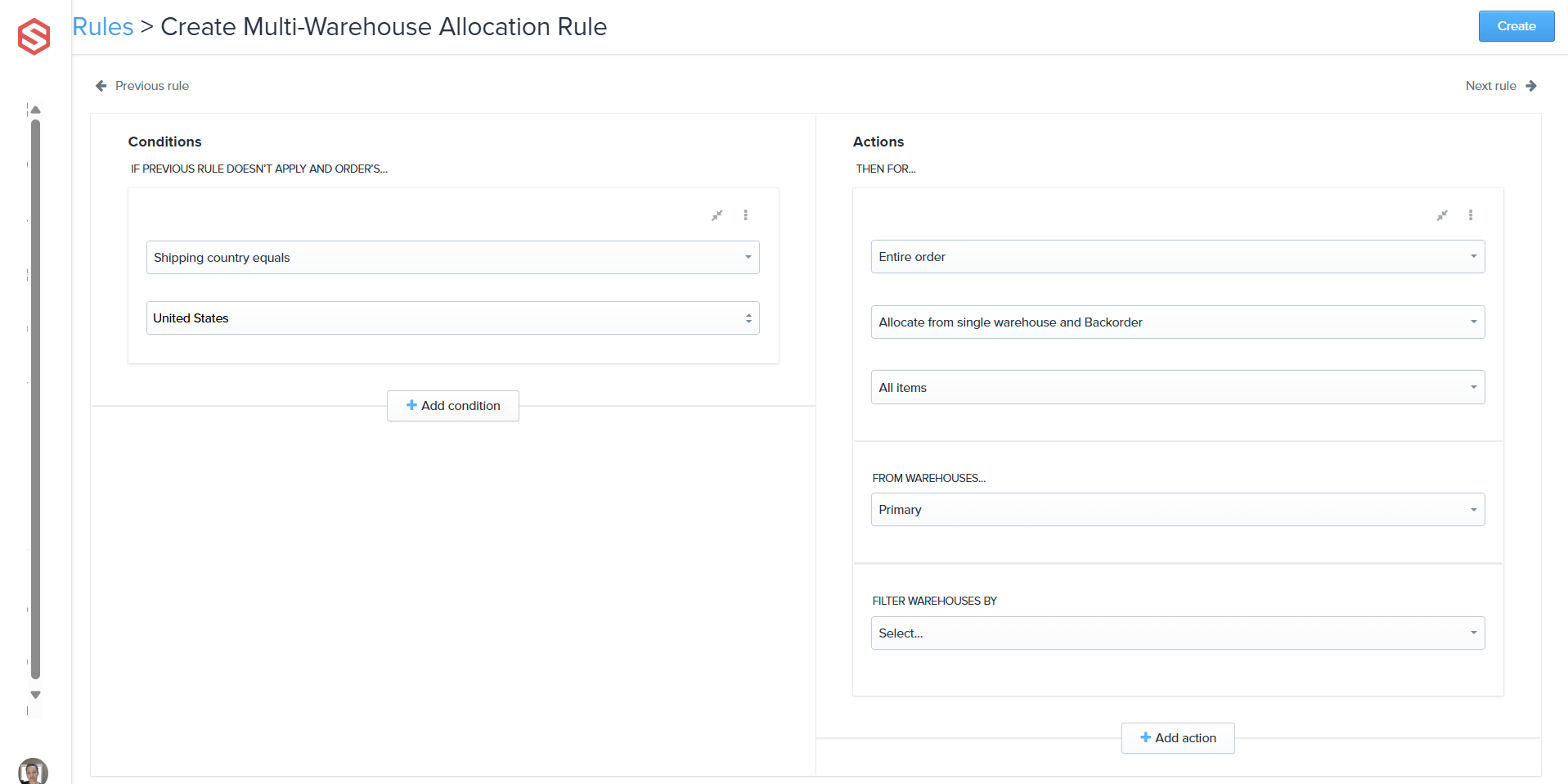Open the Allocate from single warehouse dropdown
This screenshot has height=784, width=1568.
[1177, 322]
